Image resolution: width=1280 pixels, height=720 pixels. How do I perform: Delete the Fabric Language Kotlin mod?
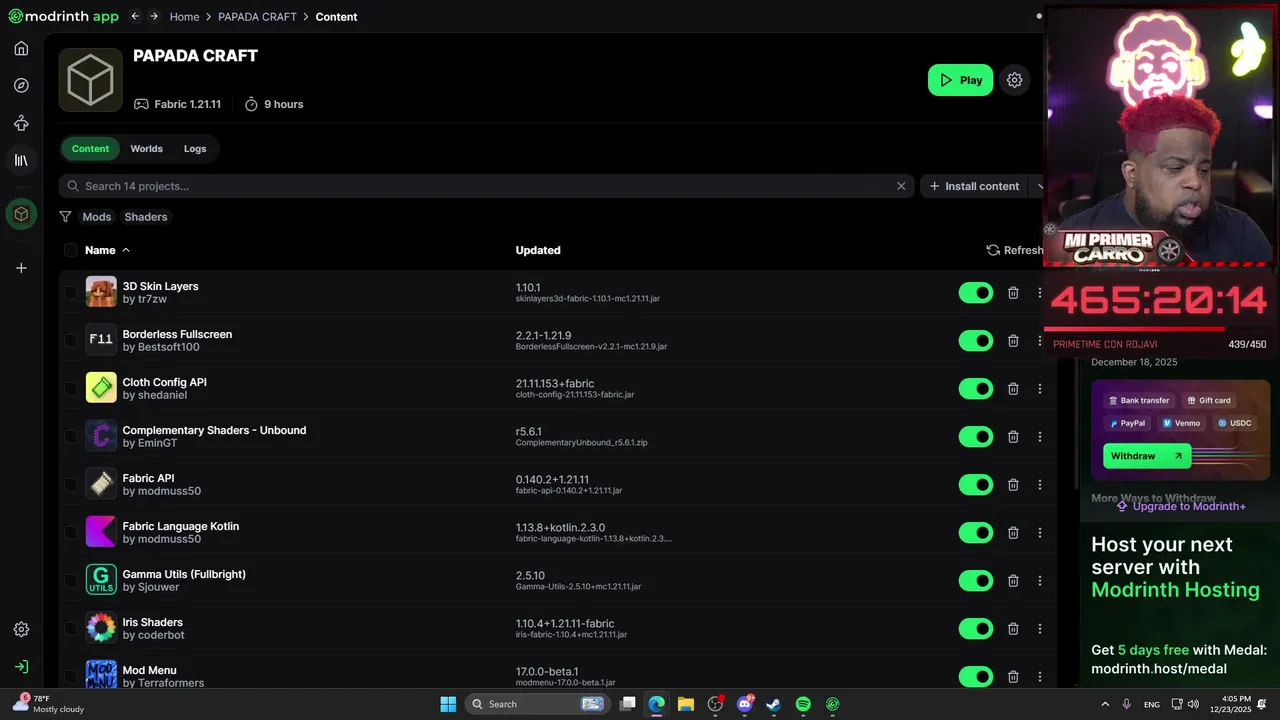pos(1013,533)
